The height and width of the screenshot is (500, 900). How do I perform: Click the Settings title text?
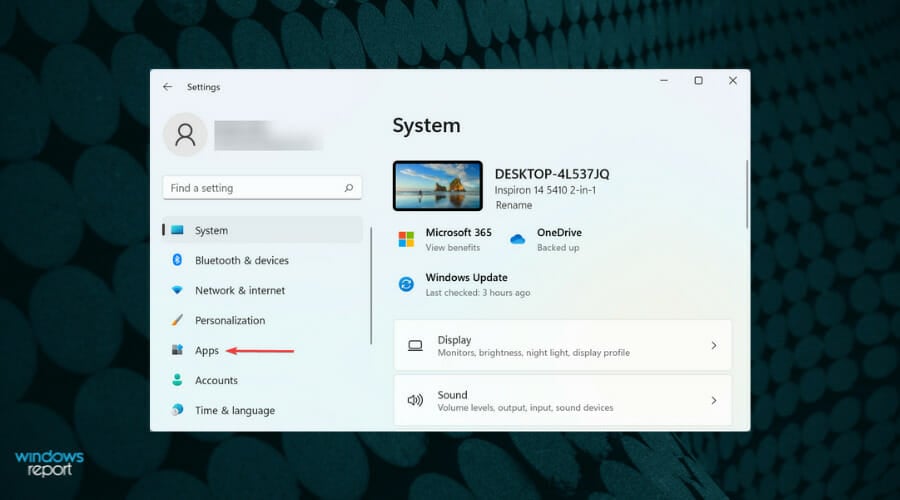click(203, 87)
